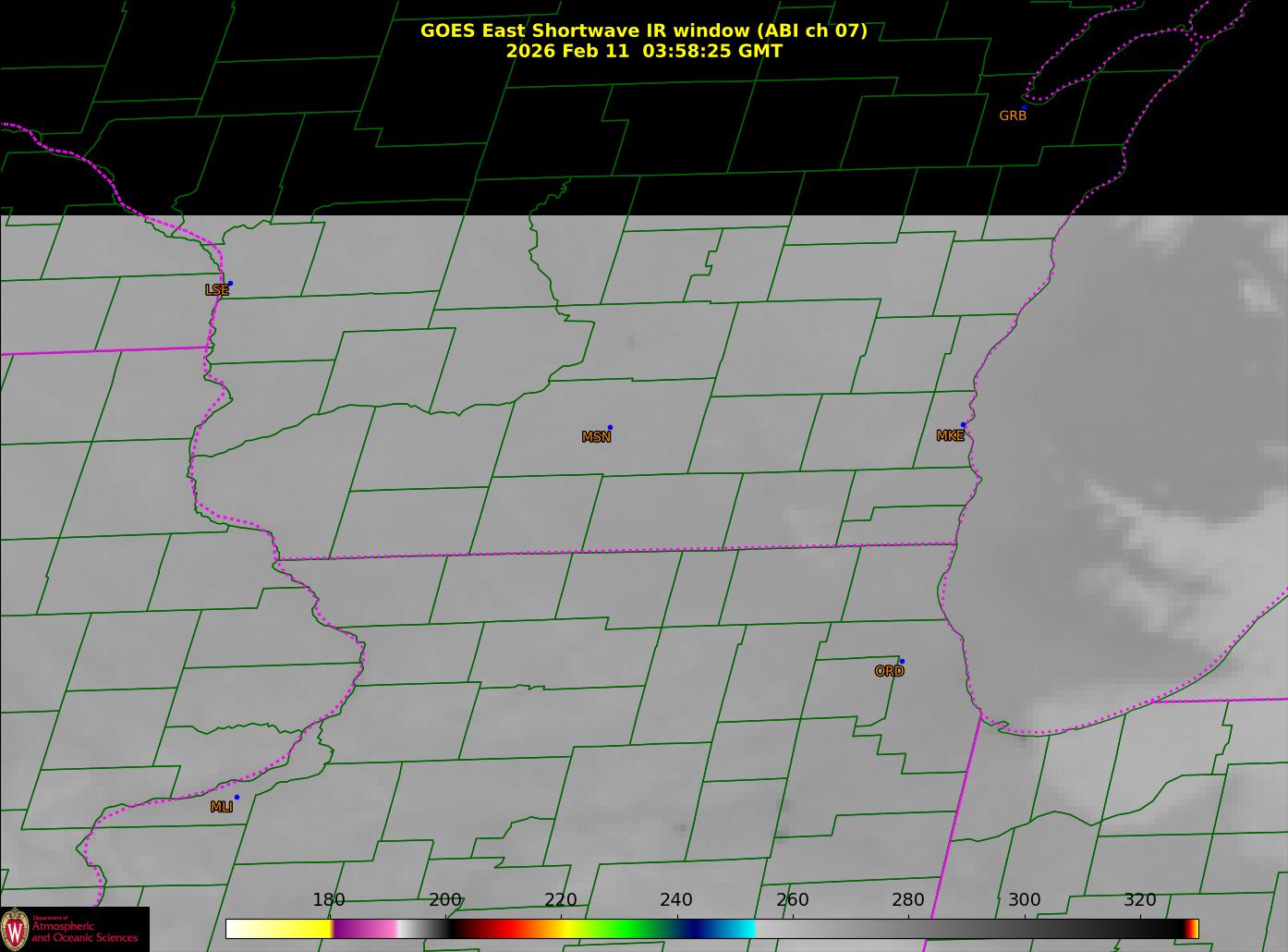1288x952 pixels.
Task: Click the GRB station label
Action: click(1013, 116)
